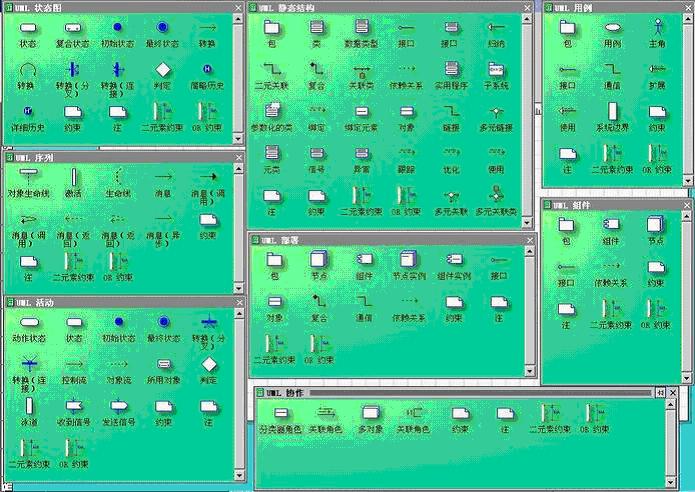Image resolution: width=695 pixels, height=492 pixels.
Task: Click scroll-down arrow in UML 部署 window
Action: click(530, 371)
